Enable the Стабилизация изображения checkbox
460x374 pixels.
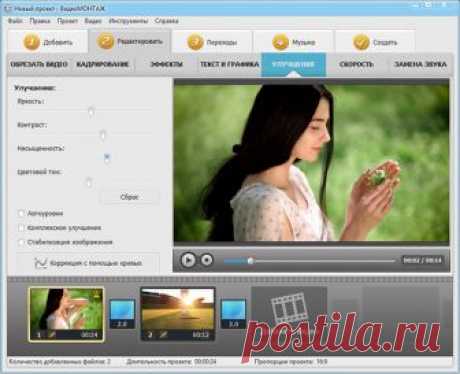(x=21, y=242)
